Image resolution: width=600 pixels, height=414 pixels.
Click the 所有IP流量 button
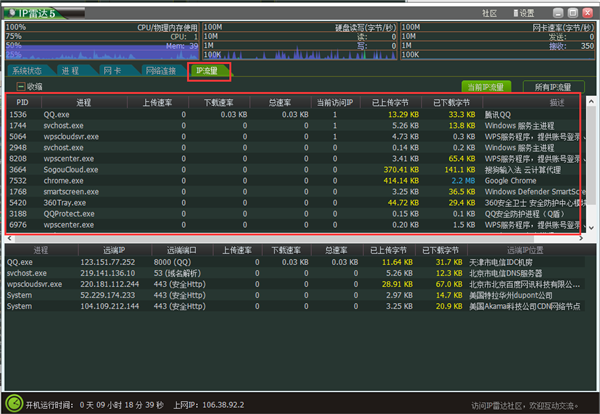(553, 87)
